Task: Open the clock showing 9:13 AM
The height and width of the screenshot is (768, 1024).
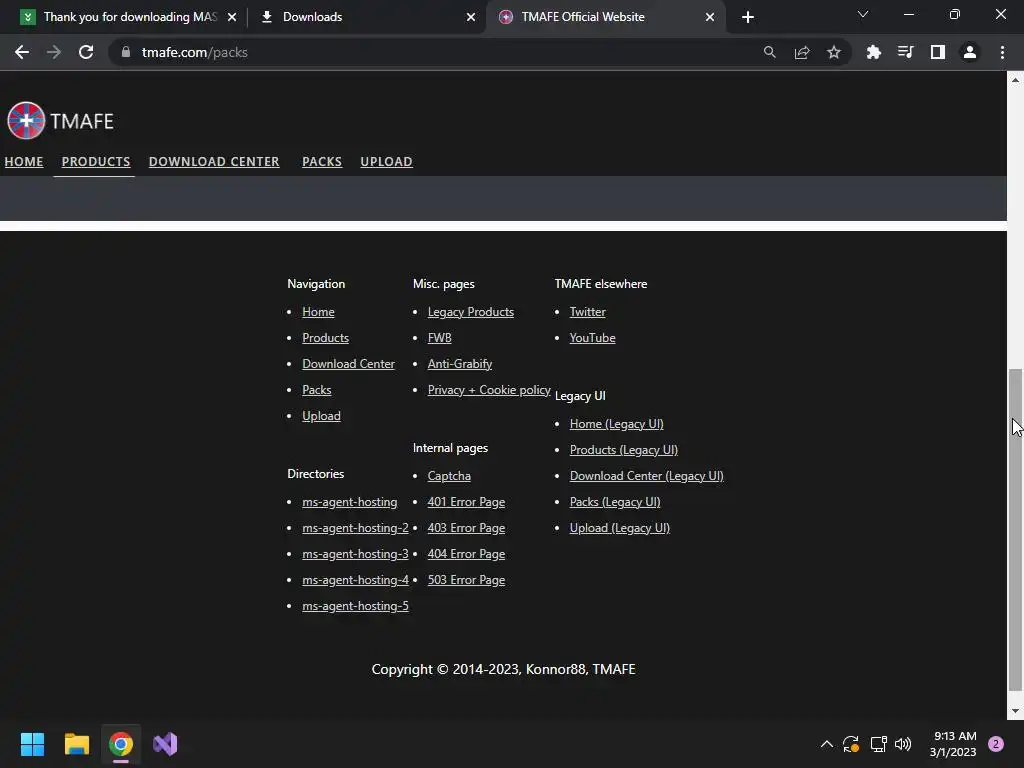Action: 953,744
